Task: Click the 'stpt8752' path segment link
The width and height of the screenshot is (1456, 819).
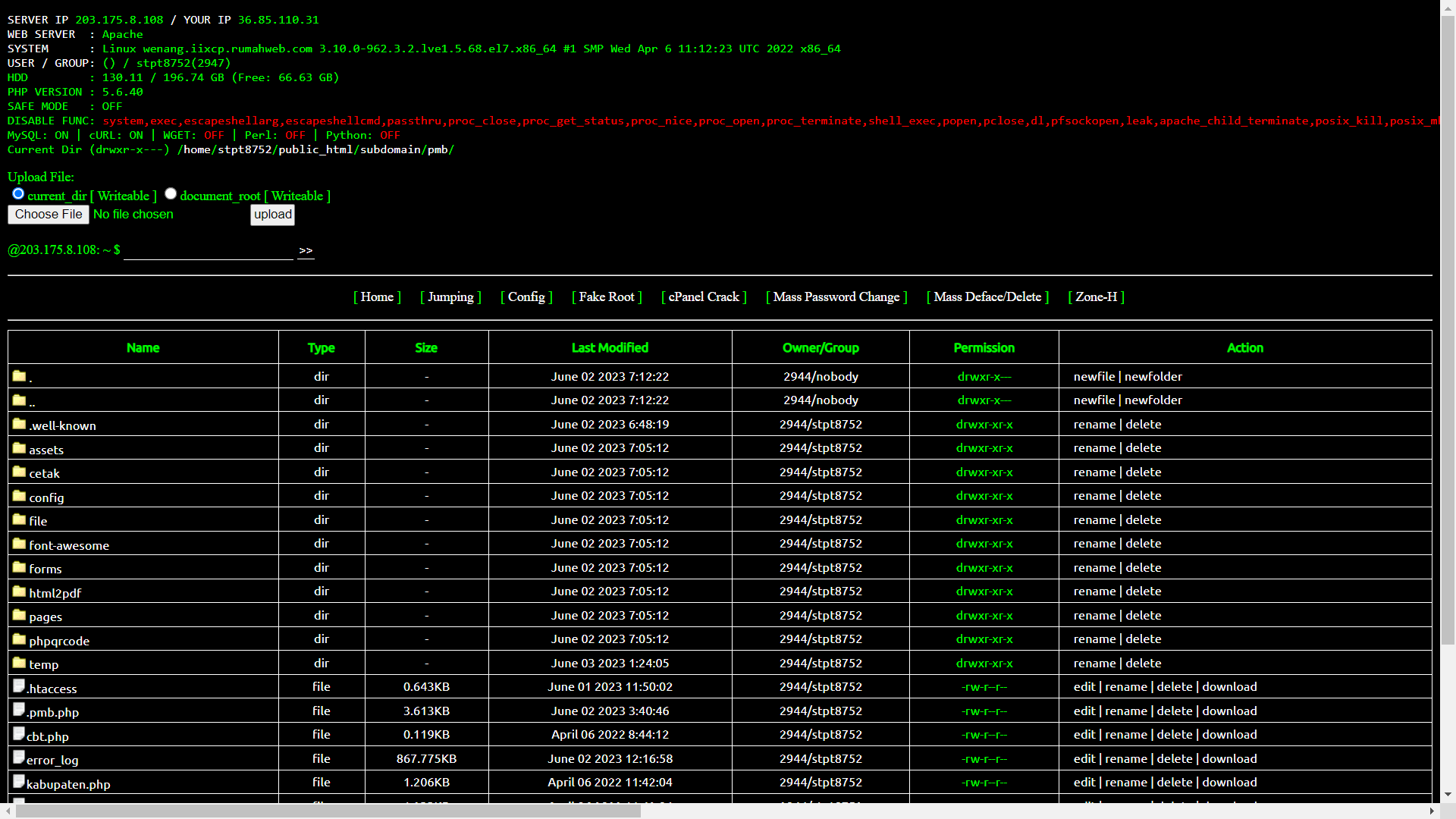Action: pos(244,149)
